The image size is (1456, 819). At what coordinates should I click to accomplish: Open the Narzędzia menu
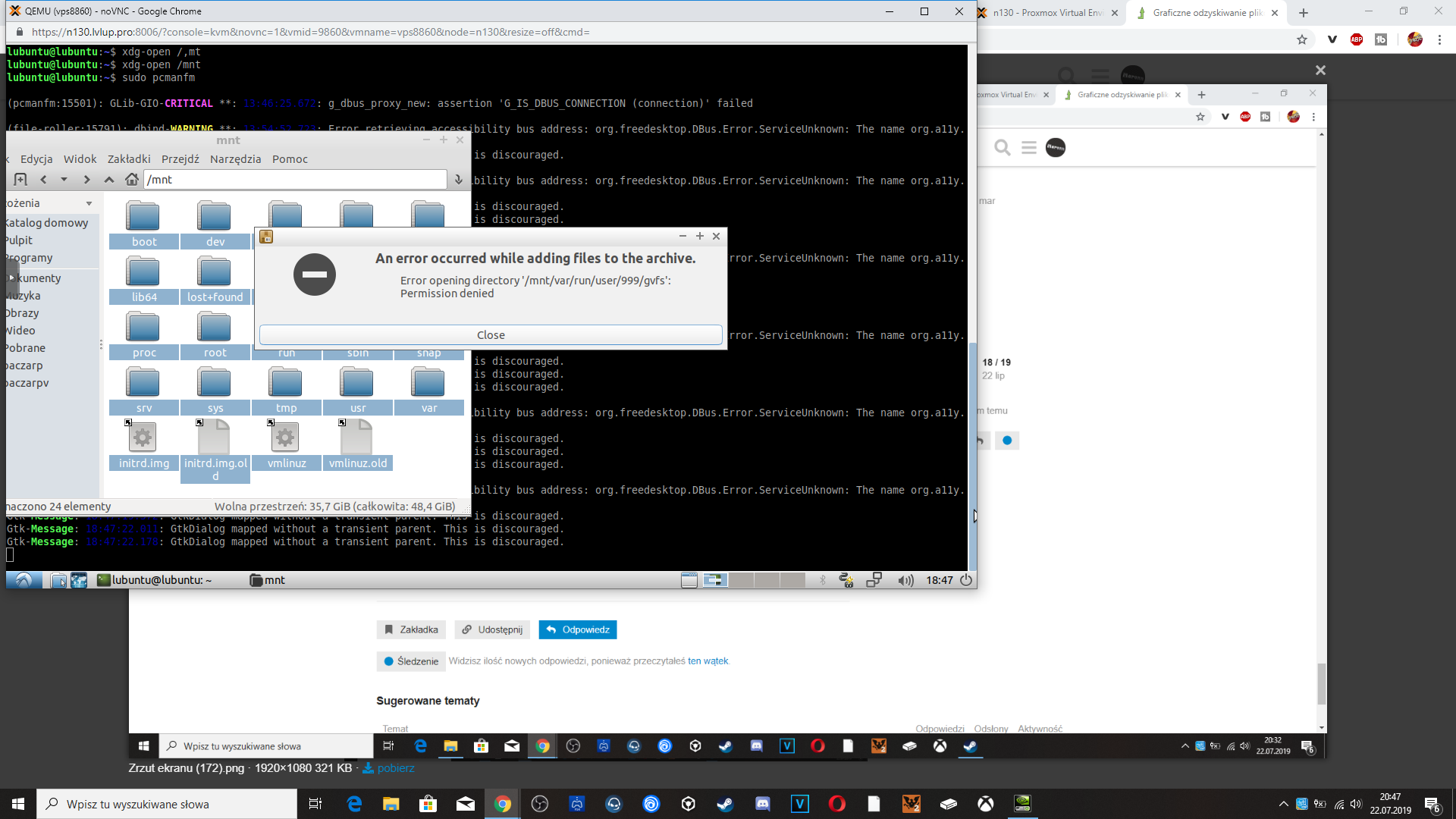pyautogui.click(x=235, y=159)
